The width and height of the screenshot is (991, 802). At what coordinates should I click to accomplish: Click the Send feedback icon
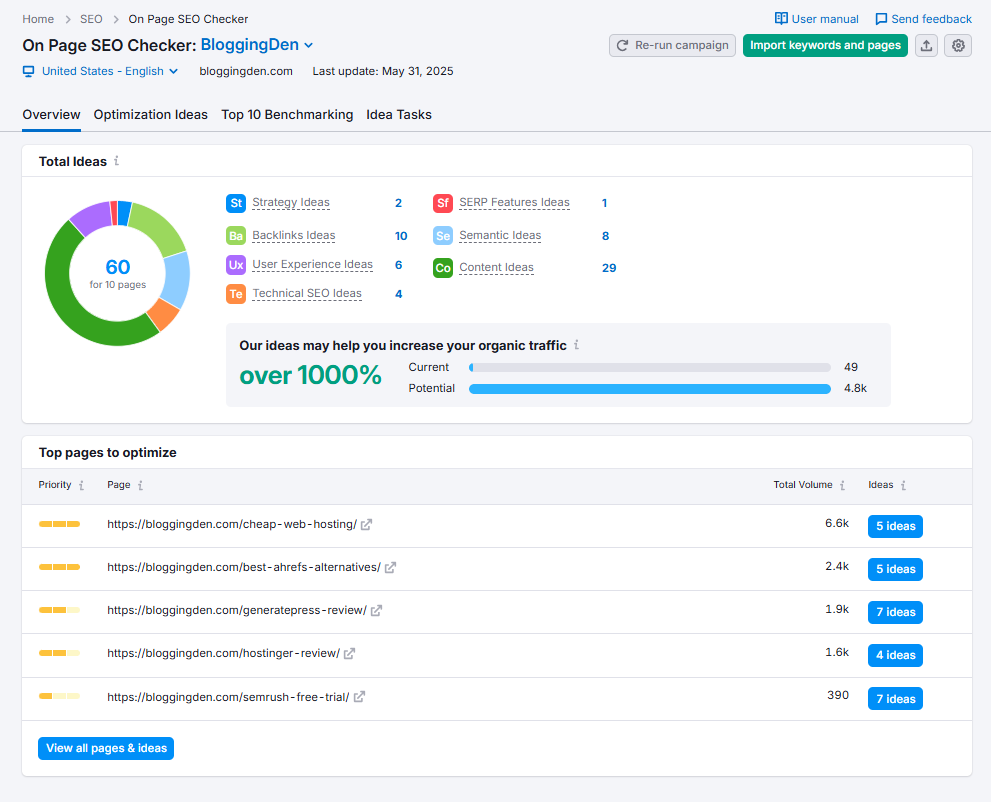click(881, 18)
